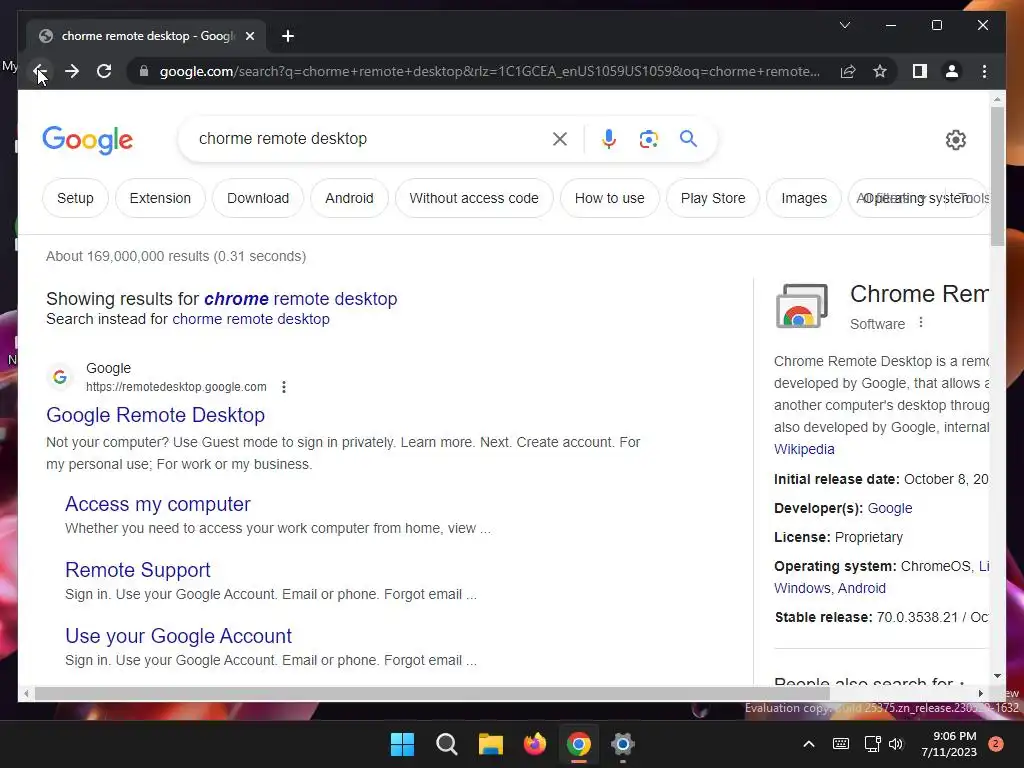Click the horizontal scrollbar thumb
The width and height of the screenshot is (1024, 768).
432,693
